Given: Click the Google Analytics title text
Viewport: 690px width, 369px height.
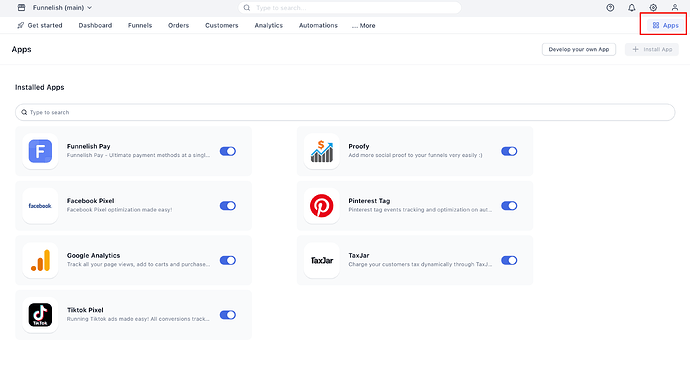Looking at the screenshot, I should point(93,256).
